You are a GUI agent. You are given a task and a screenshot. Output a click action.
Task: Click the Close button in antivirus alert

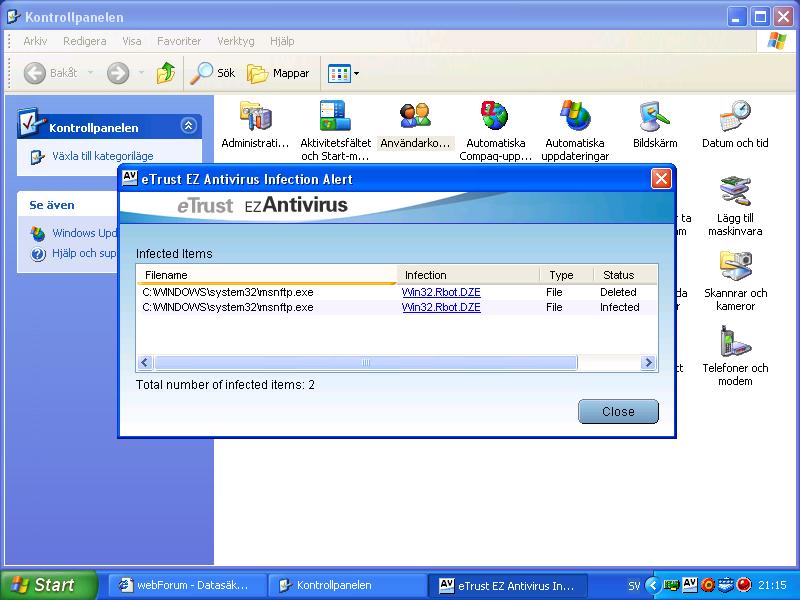(618, 411)
